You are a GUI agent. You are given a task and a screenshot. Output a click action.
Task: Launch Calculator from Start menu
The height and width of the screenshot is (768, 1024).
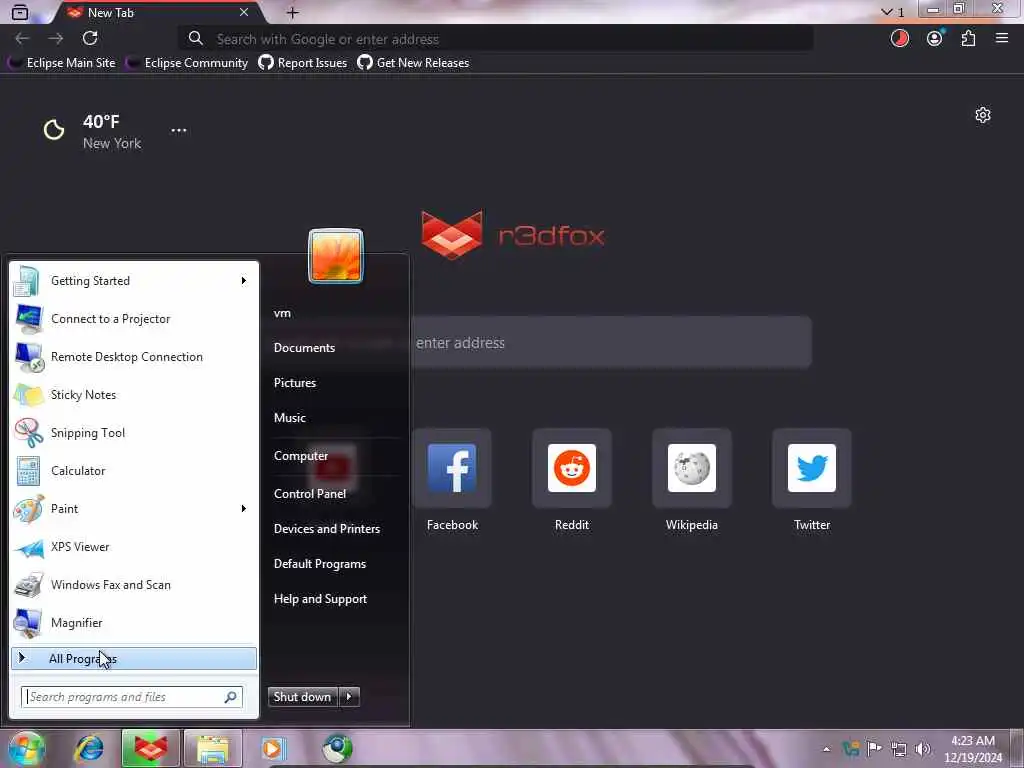tap(134, 470)
